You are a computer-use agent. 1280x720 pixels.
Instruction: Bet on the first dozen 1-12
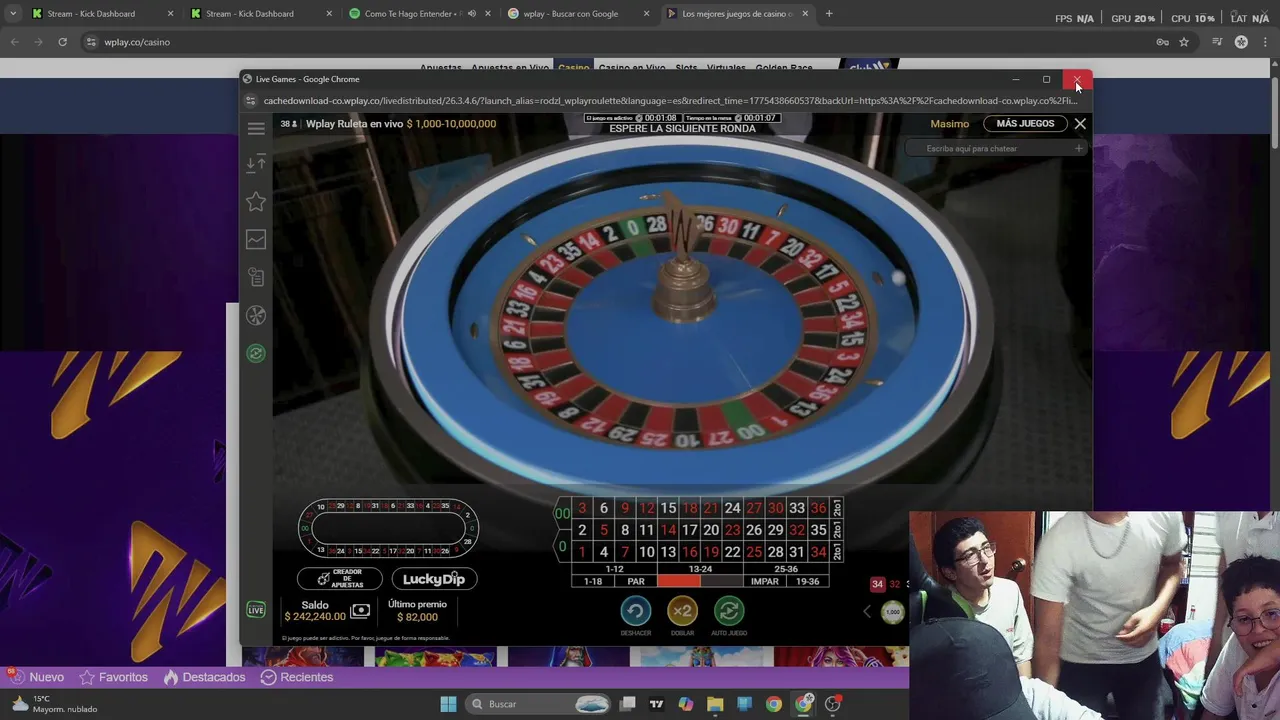614,569
